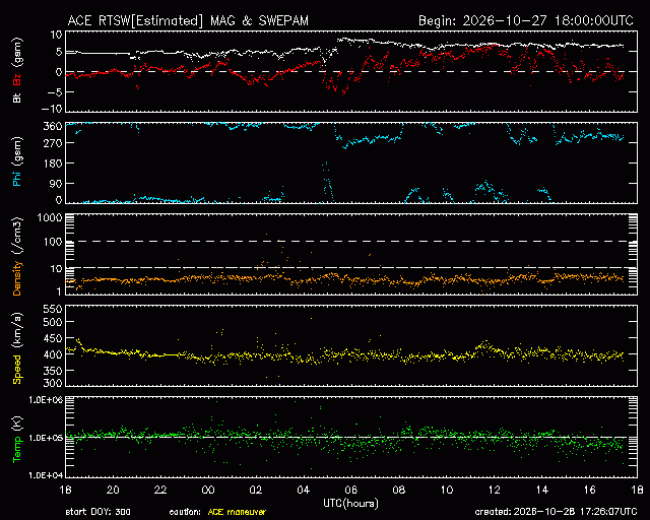The height and width of the screenshot is (520, 650).
Task: Click the "20" hour label on the time axis
Action: [113, 490]
